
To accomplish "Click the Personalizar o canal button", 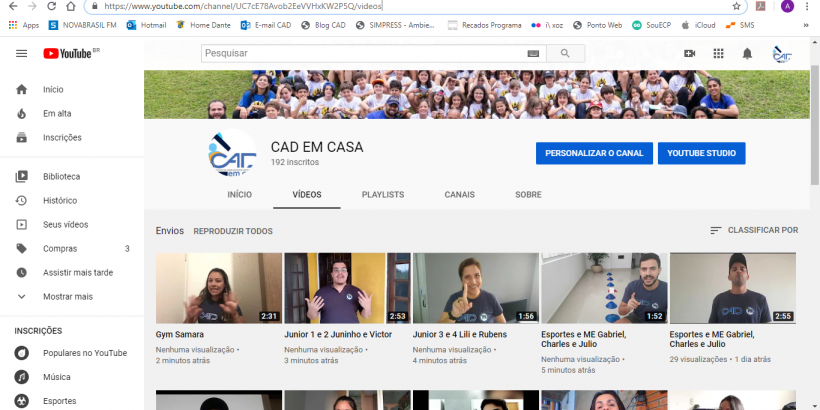I will pyautogui.click(x=594, y=153).
